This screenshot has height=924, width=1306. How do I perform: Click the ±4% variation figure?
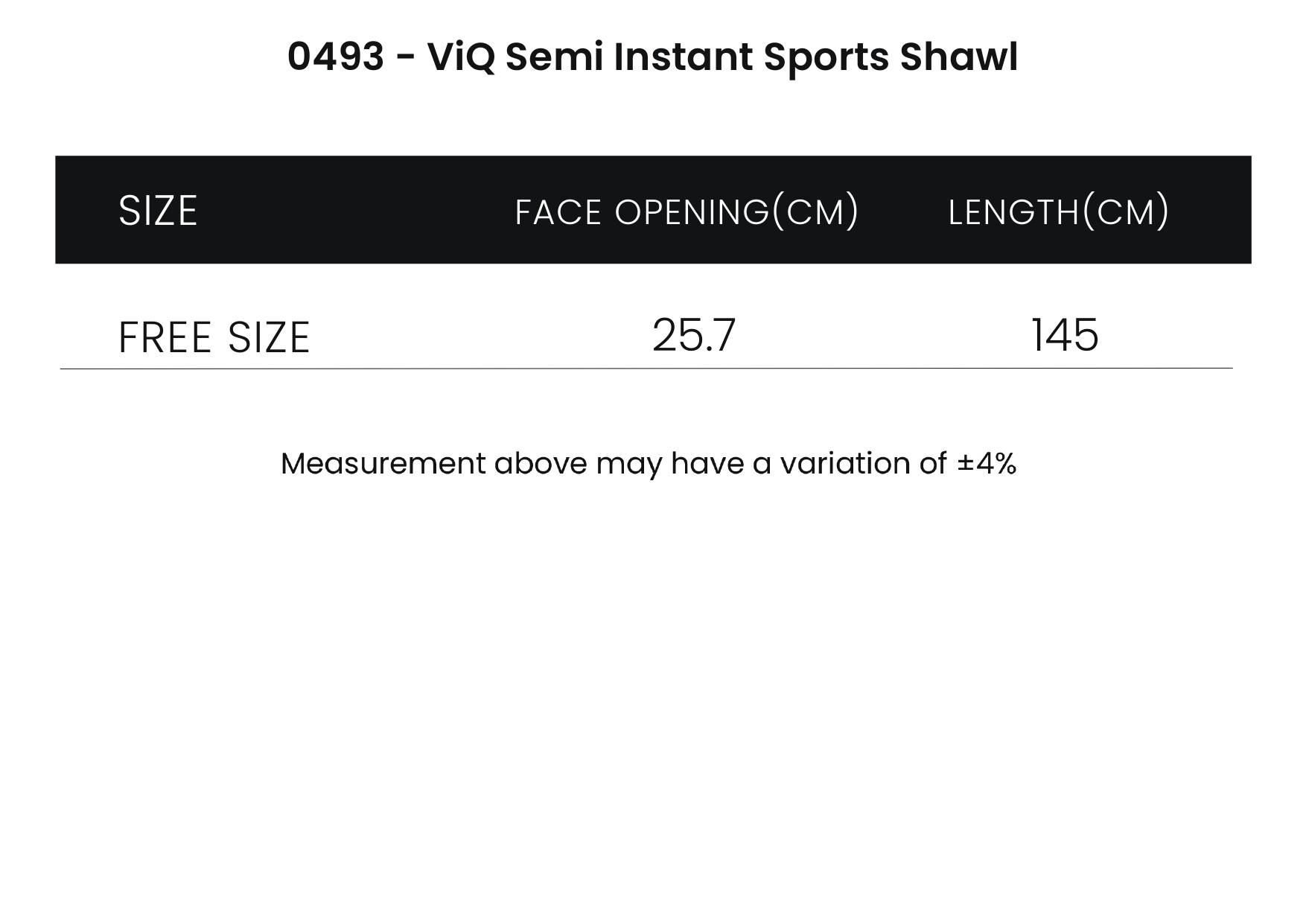987,463
